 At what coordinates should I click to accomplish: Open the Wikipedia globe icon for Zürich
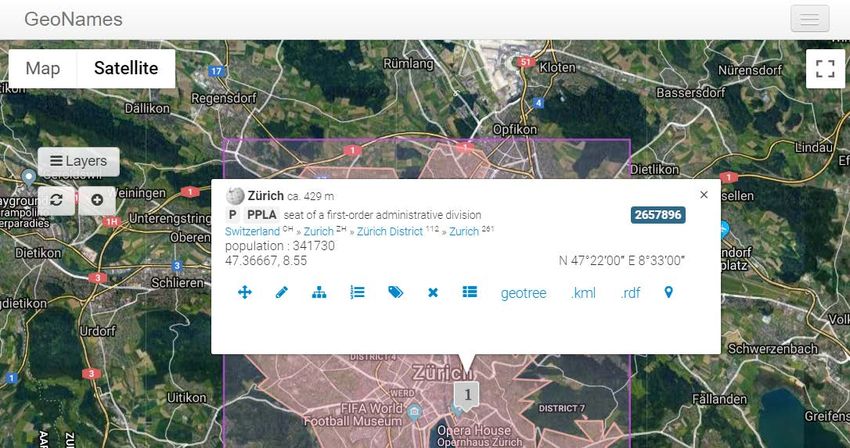pos(235,196)
